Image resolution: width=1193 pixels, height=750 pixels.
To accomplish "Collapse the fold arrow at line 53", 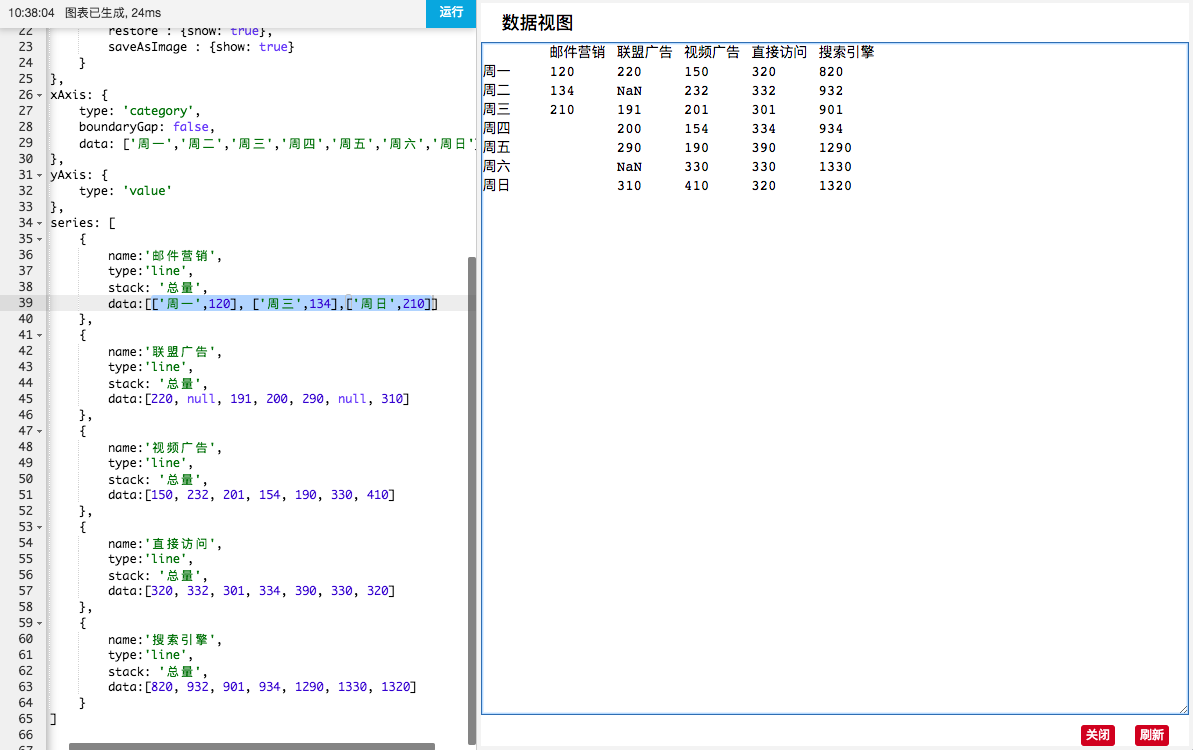I will (40, 526).
